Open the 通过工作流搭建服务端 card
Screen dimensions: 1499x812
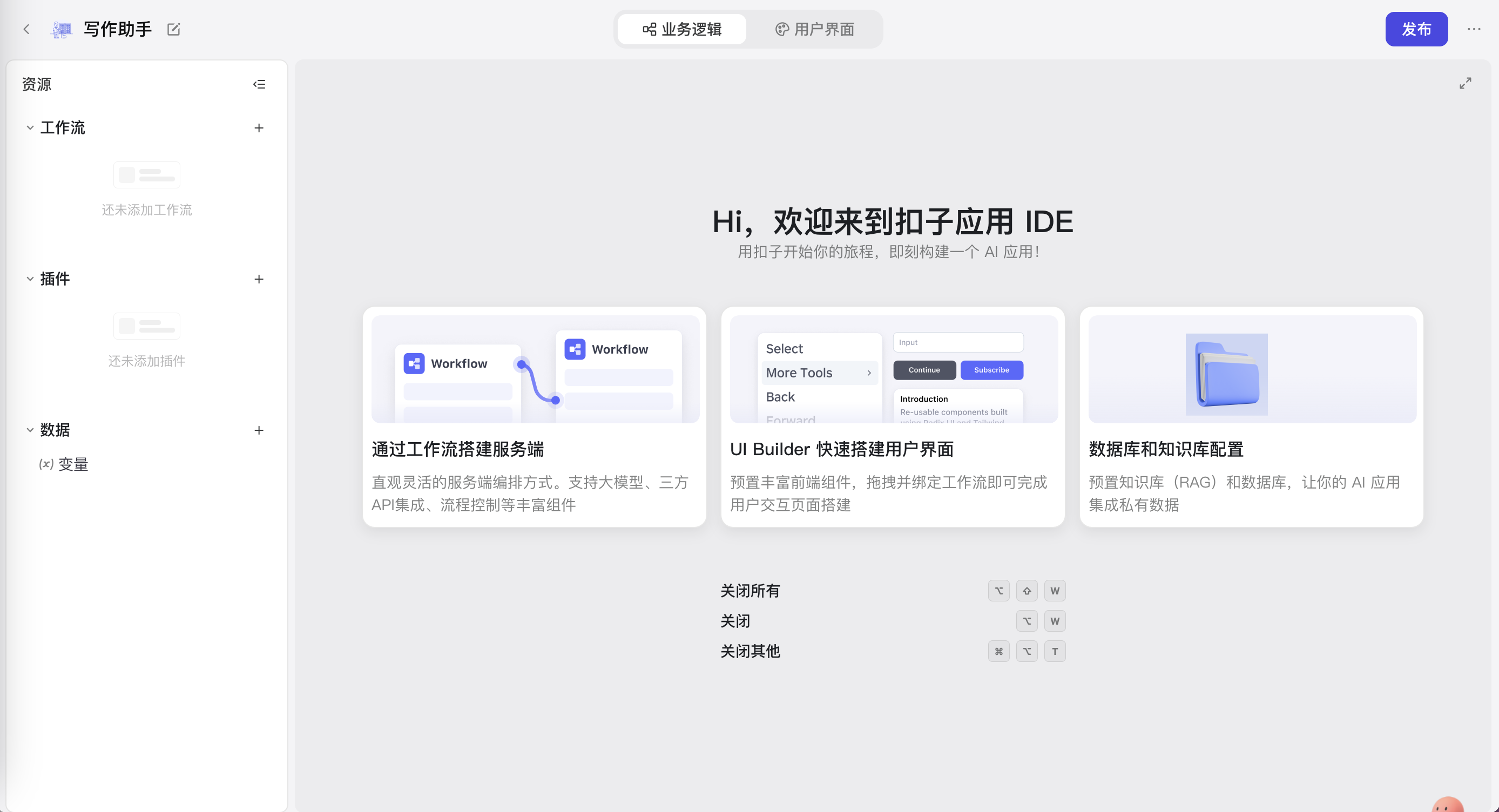click(534, 416)
